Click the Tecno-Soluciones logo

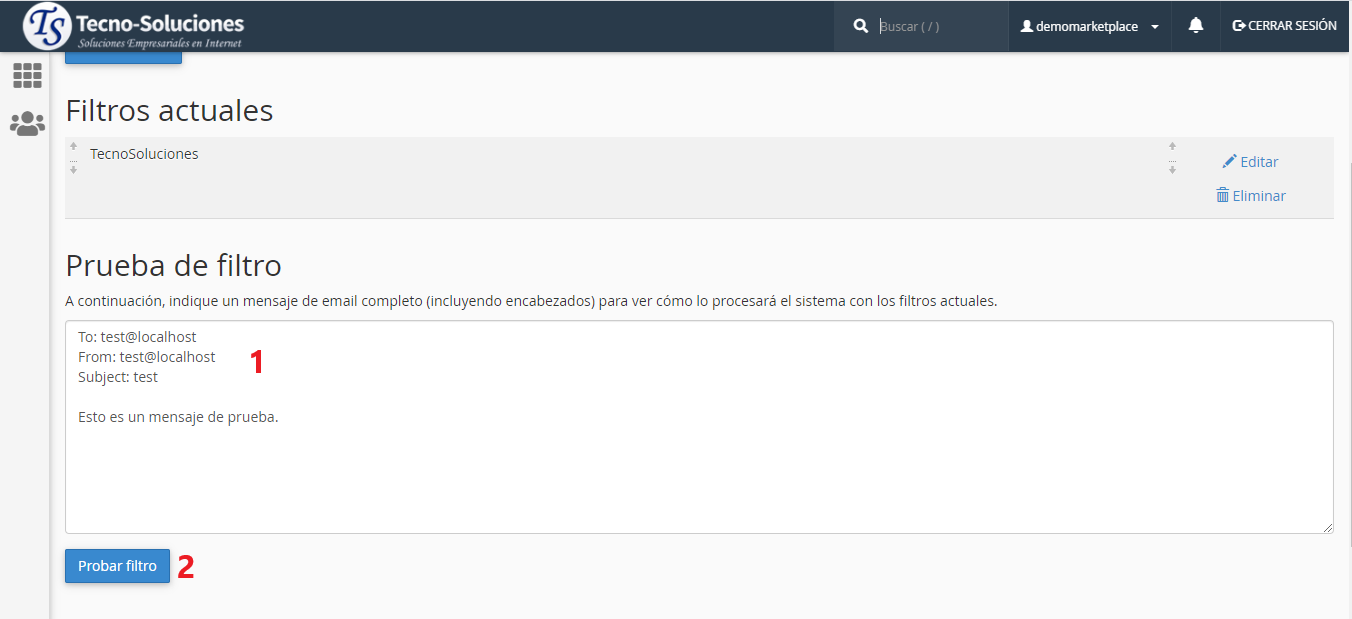(x=134, y=27)
